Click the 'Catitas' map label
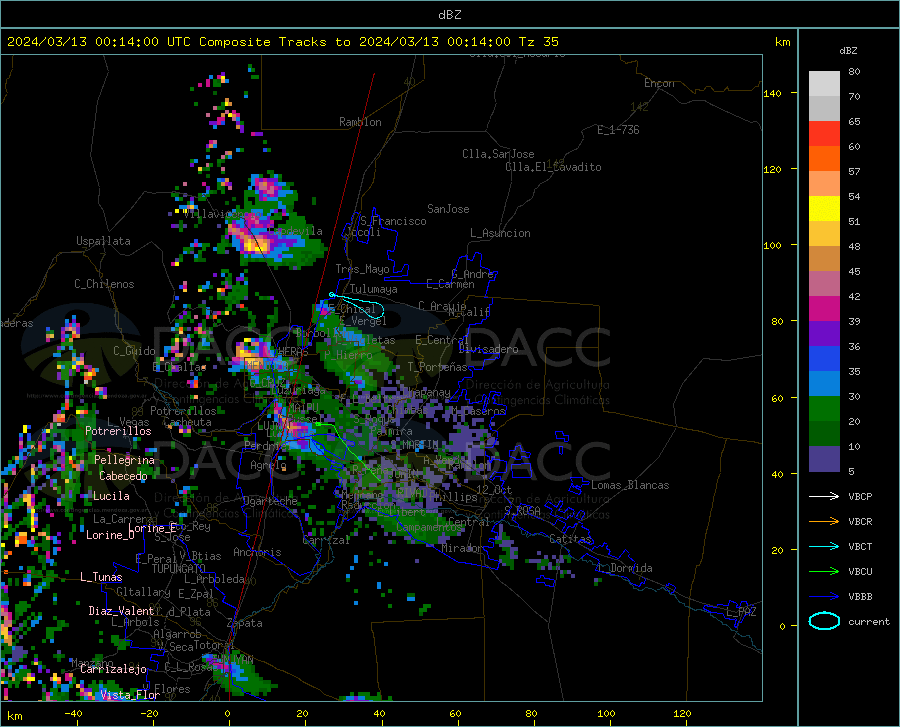900x727 pixels. tap(570, 539)
